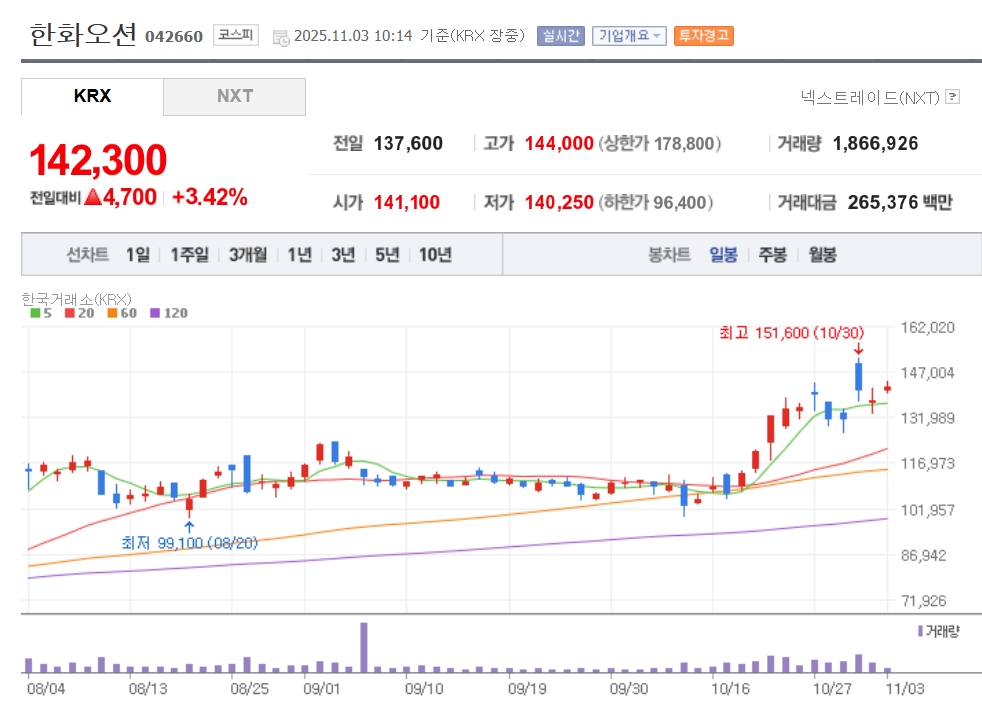Select the 5년 line chart period
The image size is (982, 719).
(387, 255)
